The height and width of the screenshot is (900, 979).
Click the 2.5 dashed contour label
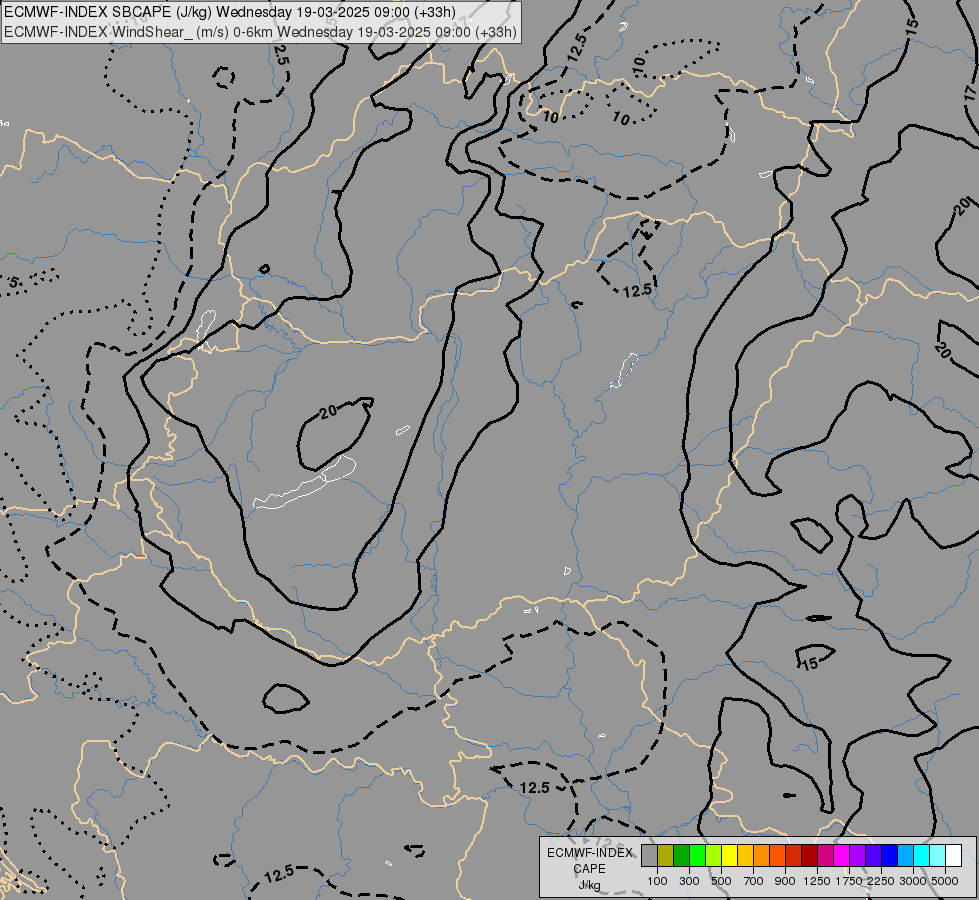click(x=280, y=55)
